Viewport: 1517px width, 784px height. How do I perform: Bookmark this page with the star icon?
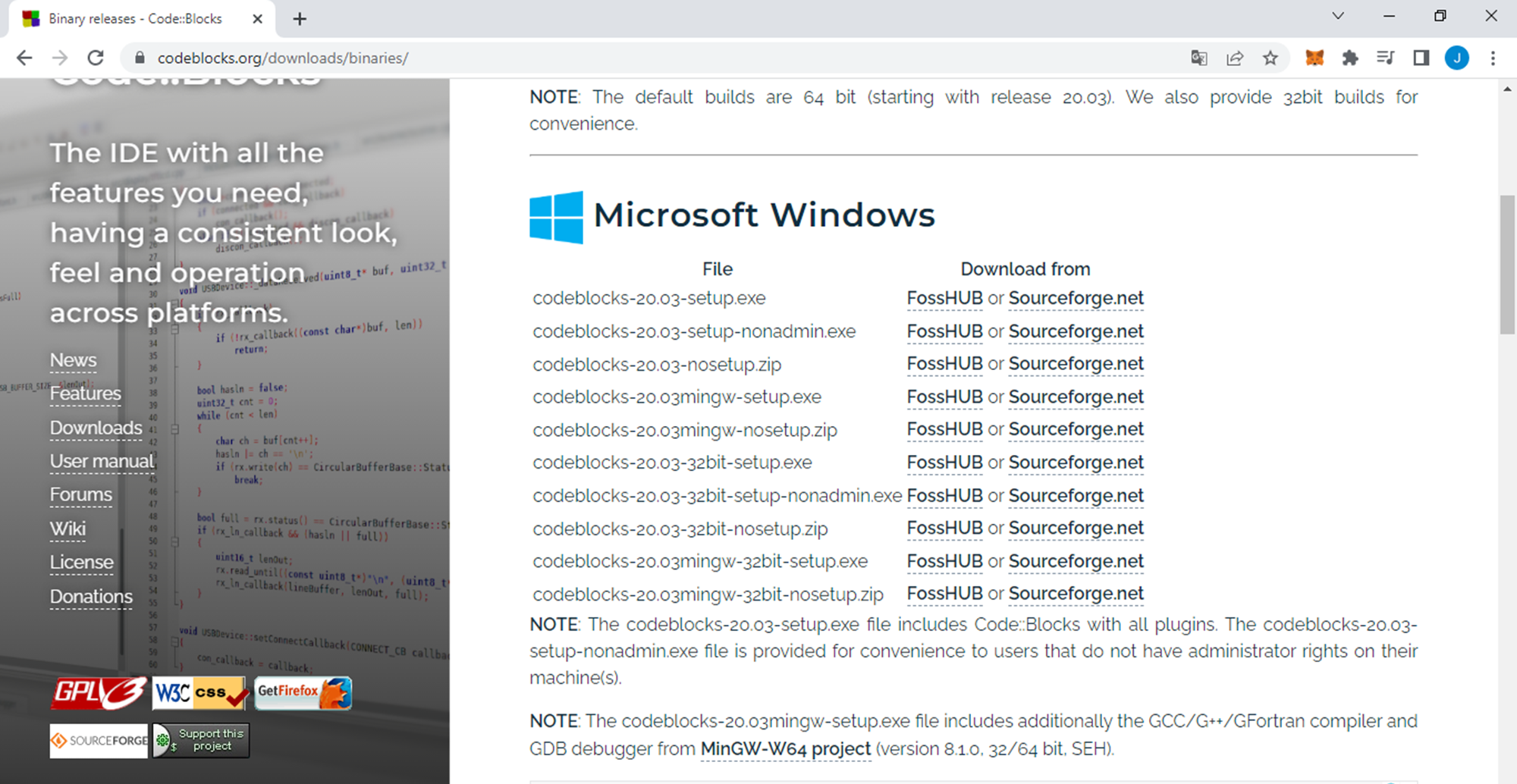point(1270,58)
